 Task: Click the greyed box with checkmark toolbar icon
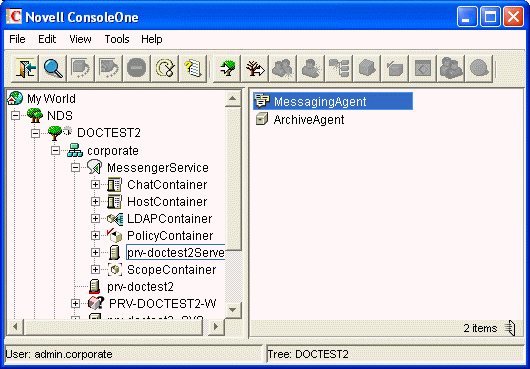pos(395,69)
